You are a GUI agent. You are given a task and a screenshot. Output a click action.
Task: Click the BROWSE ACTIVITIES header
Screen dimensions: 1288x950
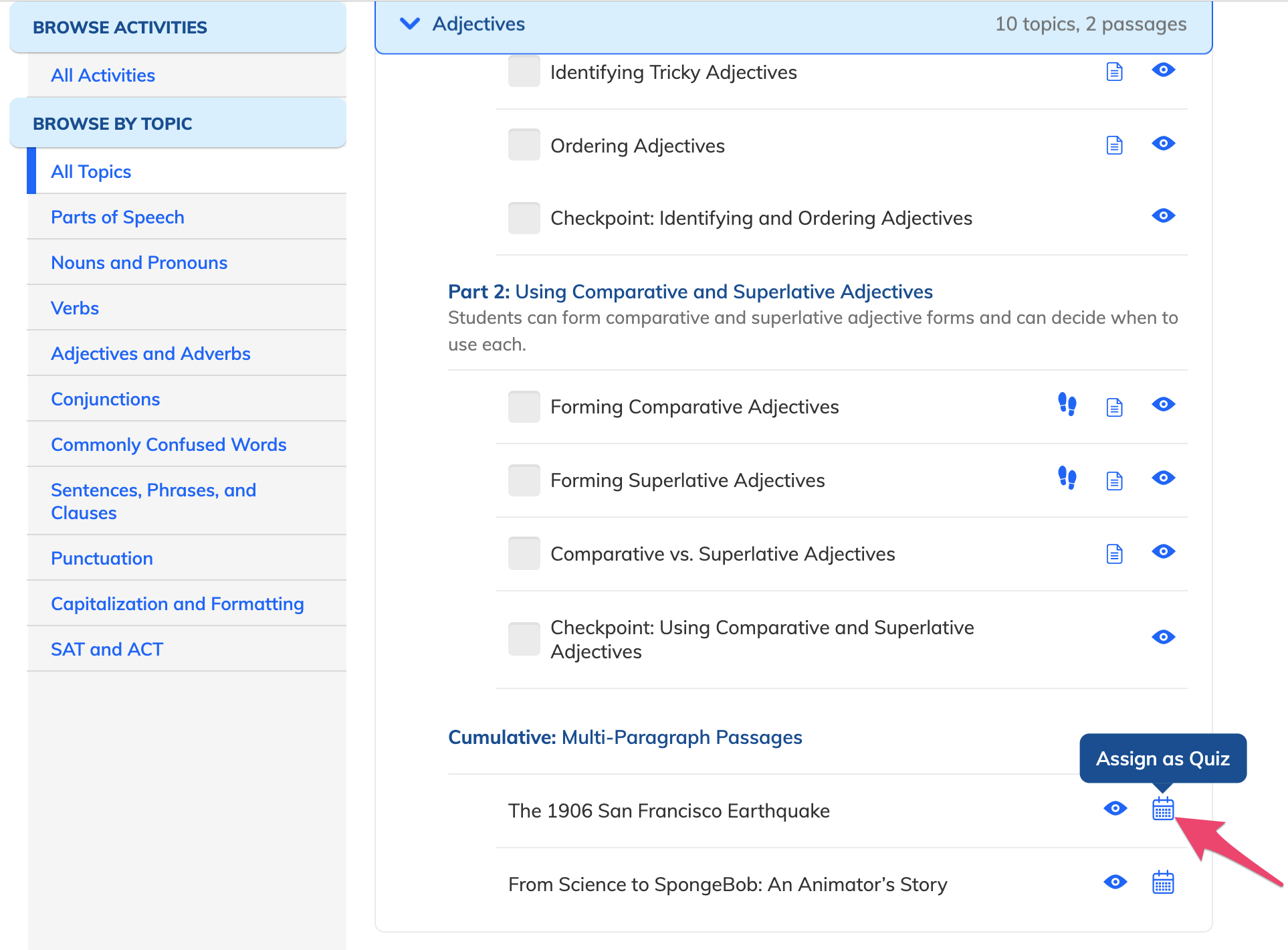pyautogui.click(x=178, y=27)
